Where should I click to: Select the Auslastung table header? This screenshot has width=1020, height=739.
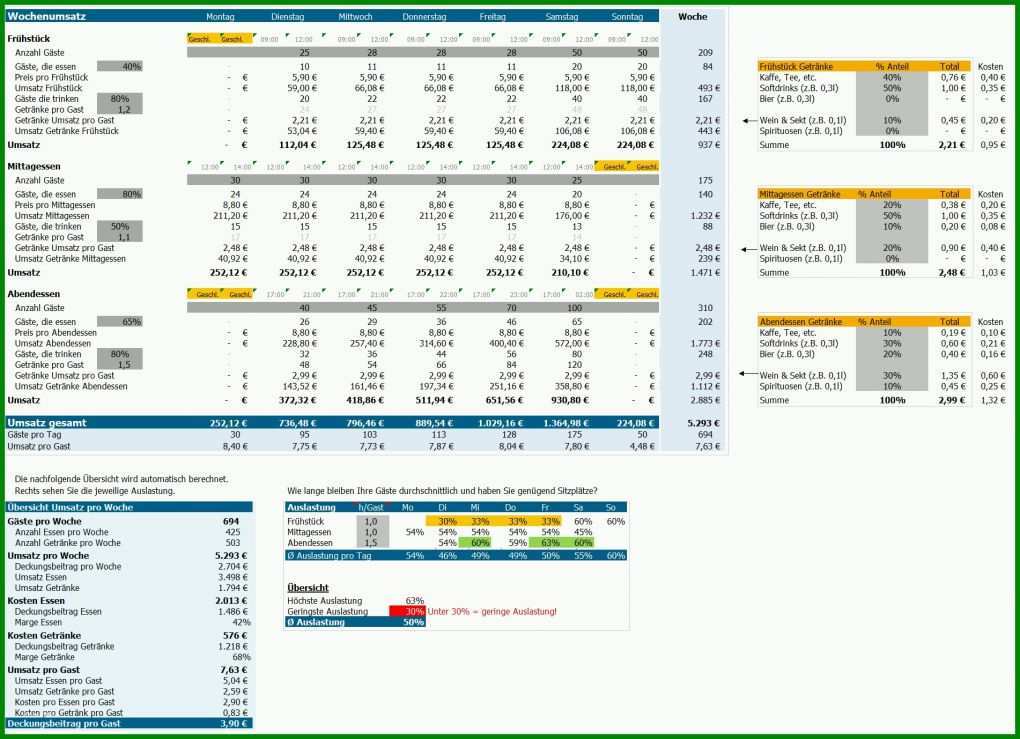tap(311, 507)
